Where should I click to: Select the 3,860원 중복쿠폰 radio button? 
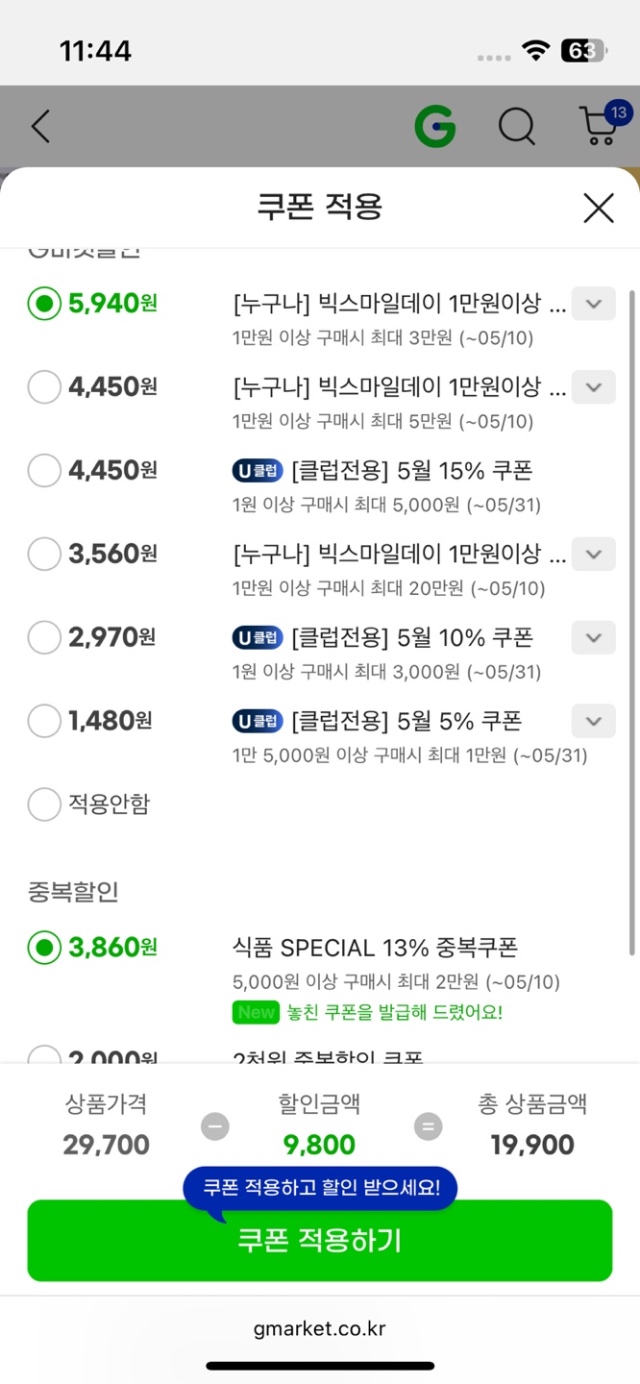click(44, 947)
